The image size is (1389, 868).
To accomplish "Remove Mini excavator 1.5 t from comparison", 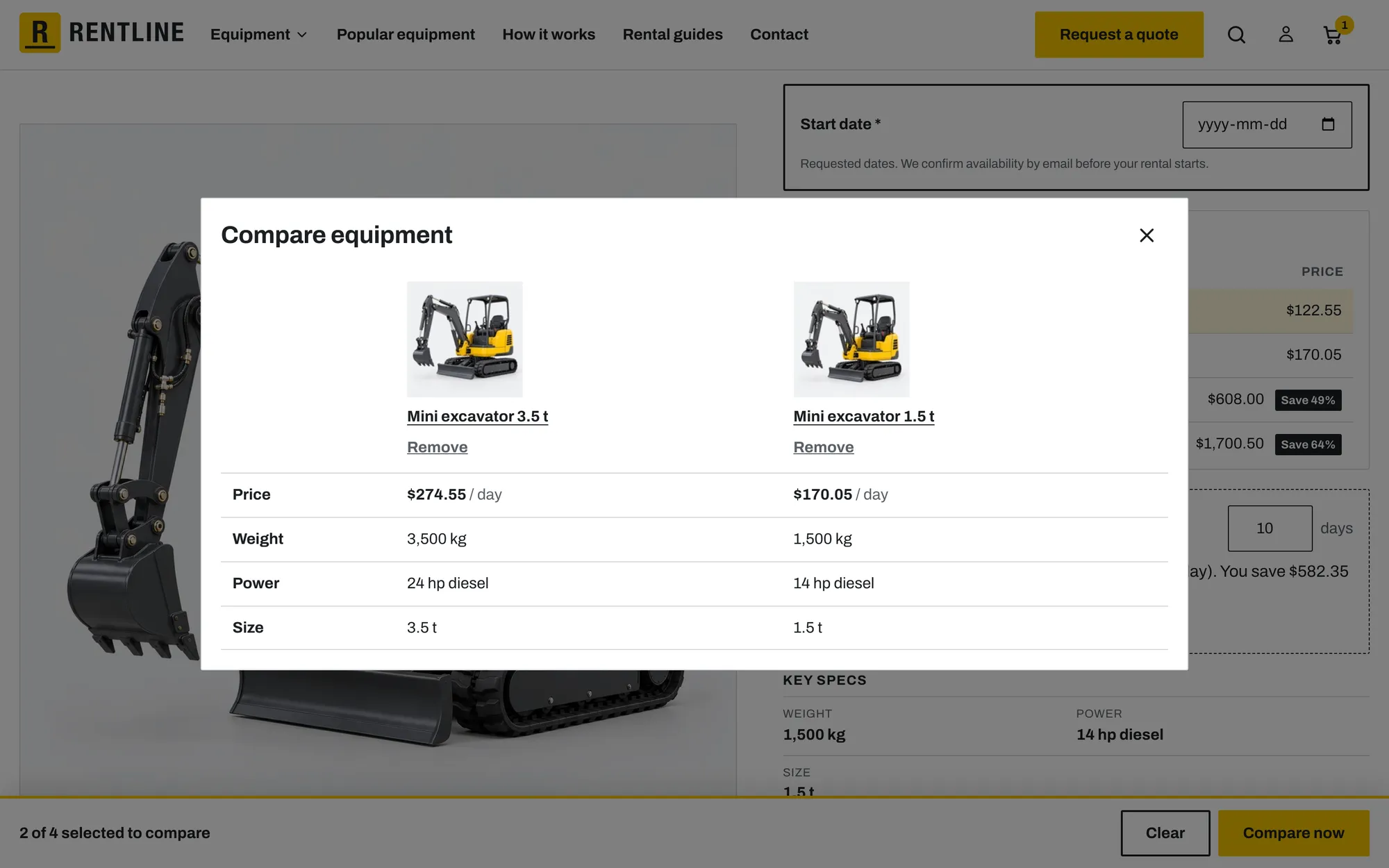I will 823,447.
